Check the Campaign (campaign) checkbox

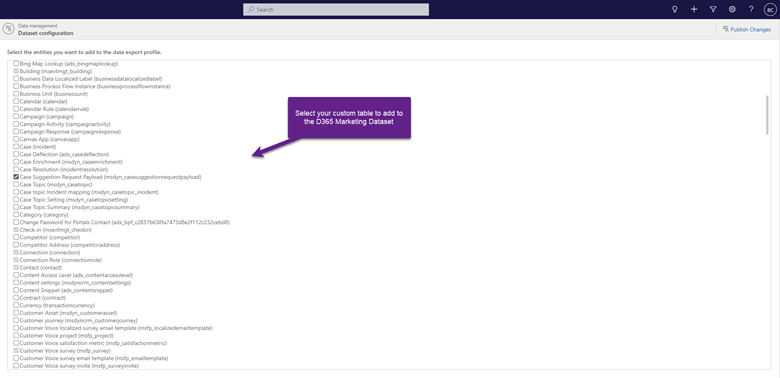click(16, 116)
